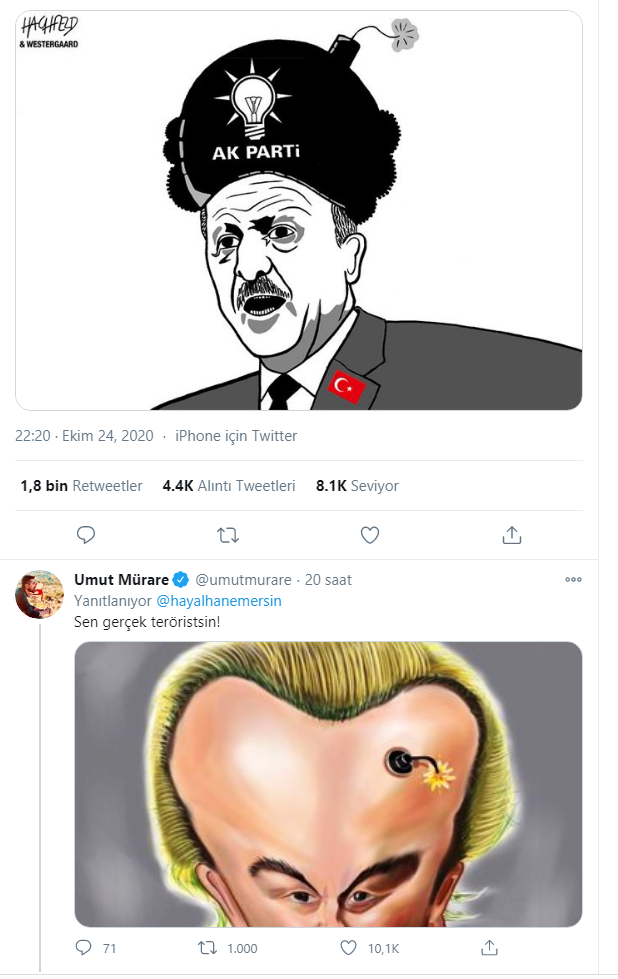
Task: Share Umut Mürare's reply tweet
Action: tap(489, 948)
